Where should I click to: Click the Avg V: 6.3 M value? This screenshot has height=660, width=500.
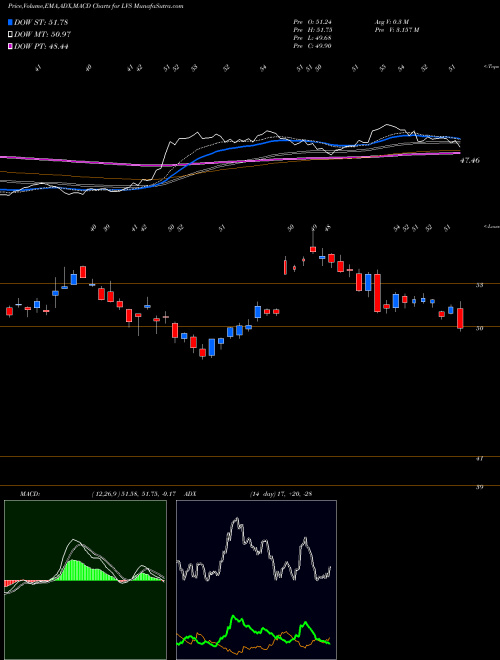[x=391, y=21]
